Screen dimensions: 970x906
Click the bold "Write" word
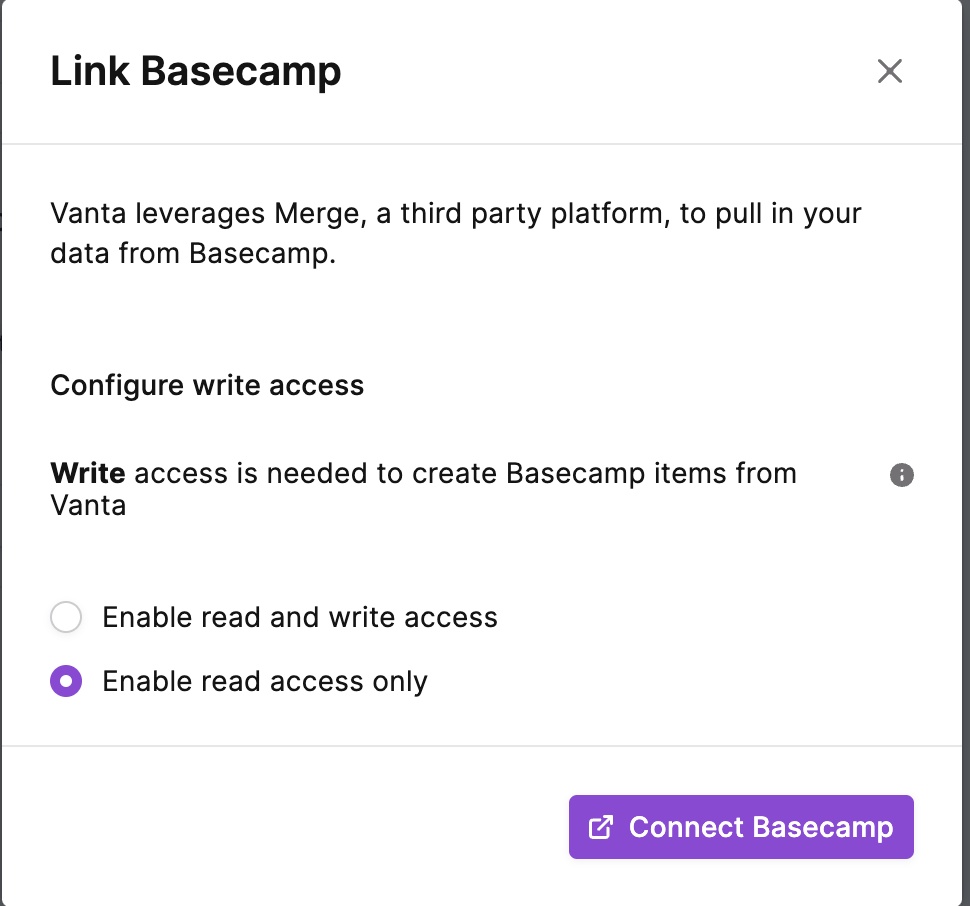88,473
